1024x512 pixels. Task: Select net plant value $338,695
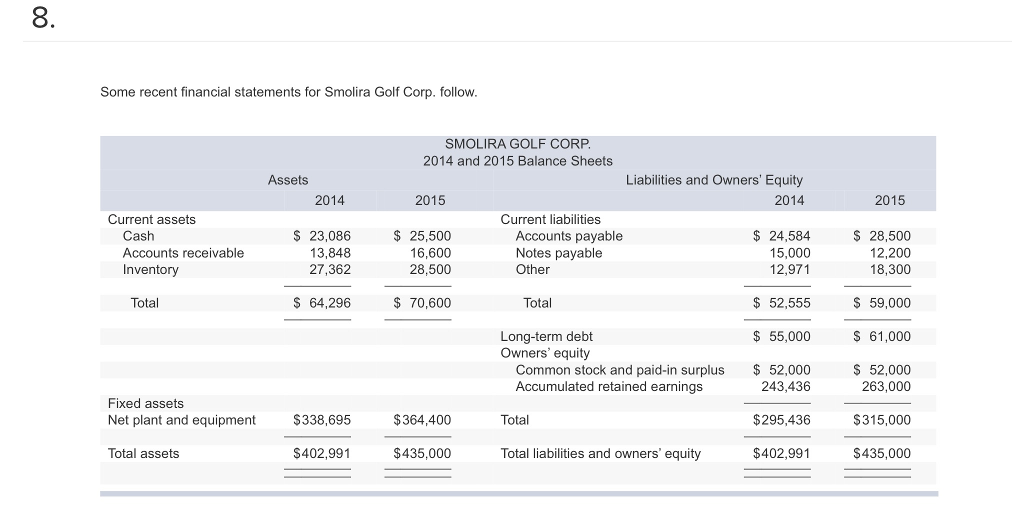[322, 420]
